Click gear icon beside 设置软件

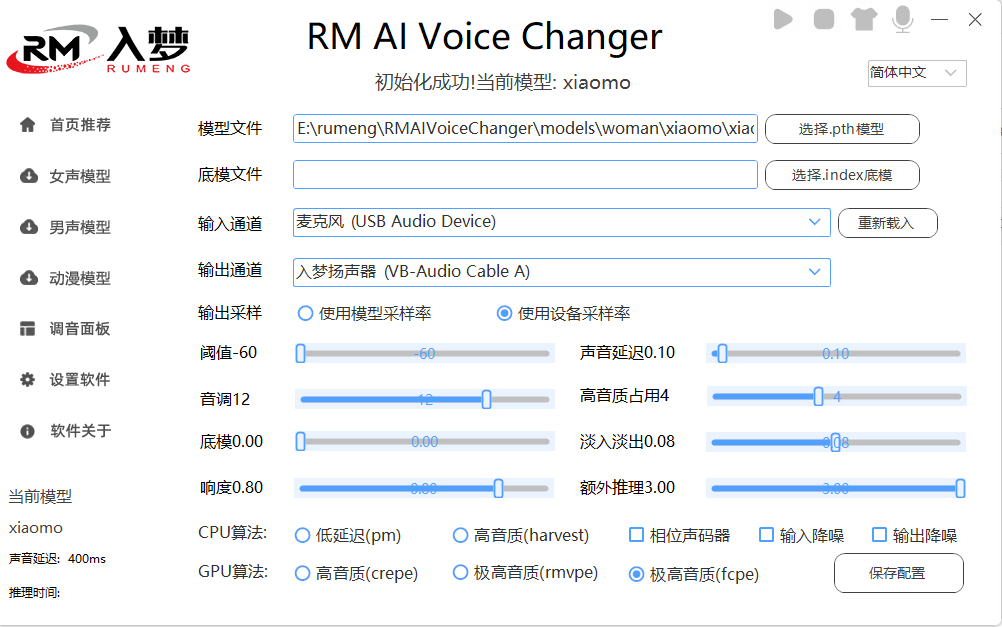click(x=27, y=380)
